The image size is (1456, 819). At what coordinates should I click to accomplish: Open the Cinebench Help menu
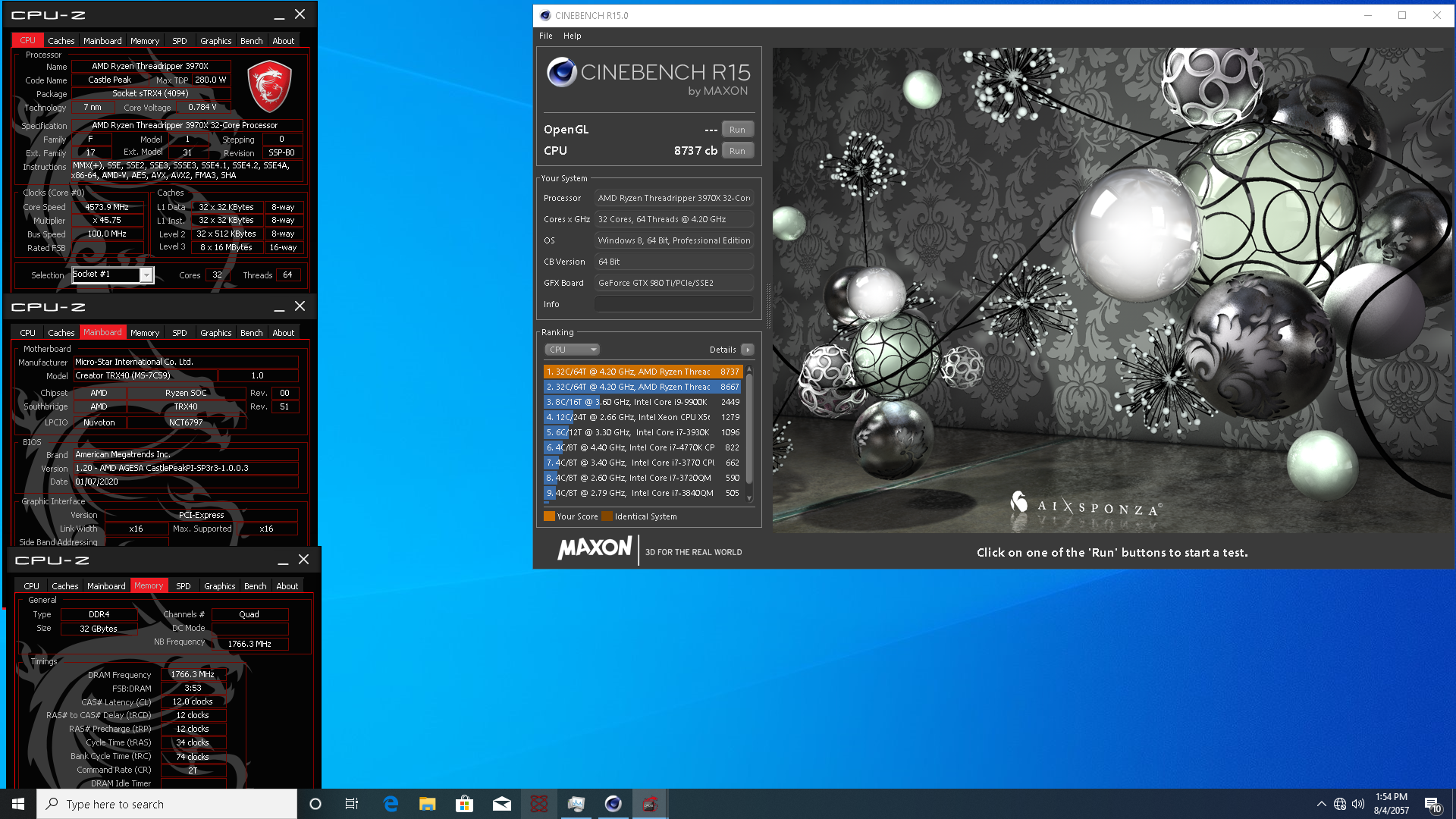pyautogui.click(x=573, y=36)
